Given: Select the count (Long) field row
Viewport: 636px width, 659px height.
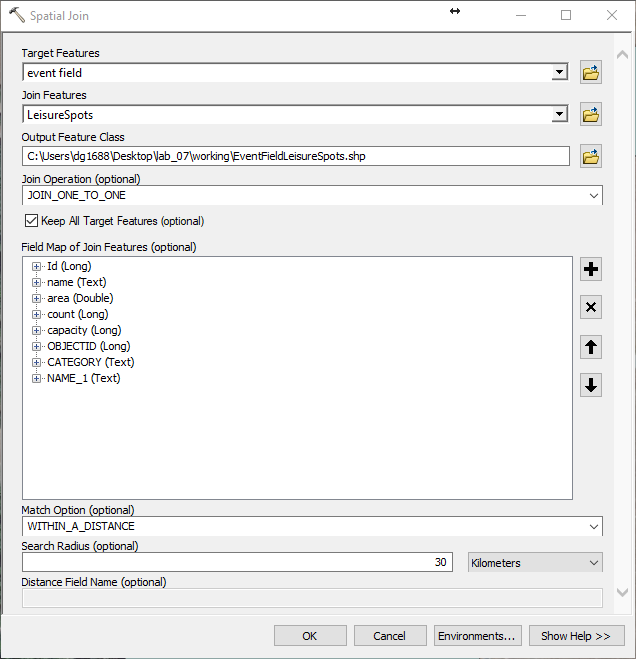Looking at the screenshot, I should pos(78,314).
